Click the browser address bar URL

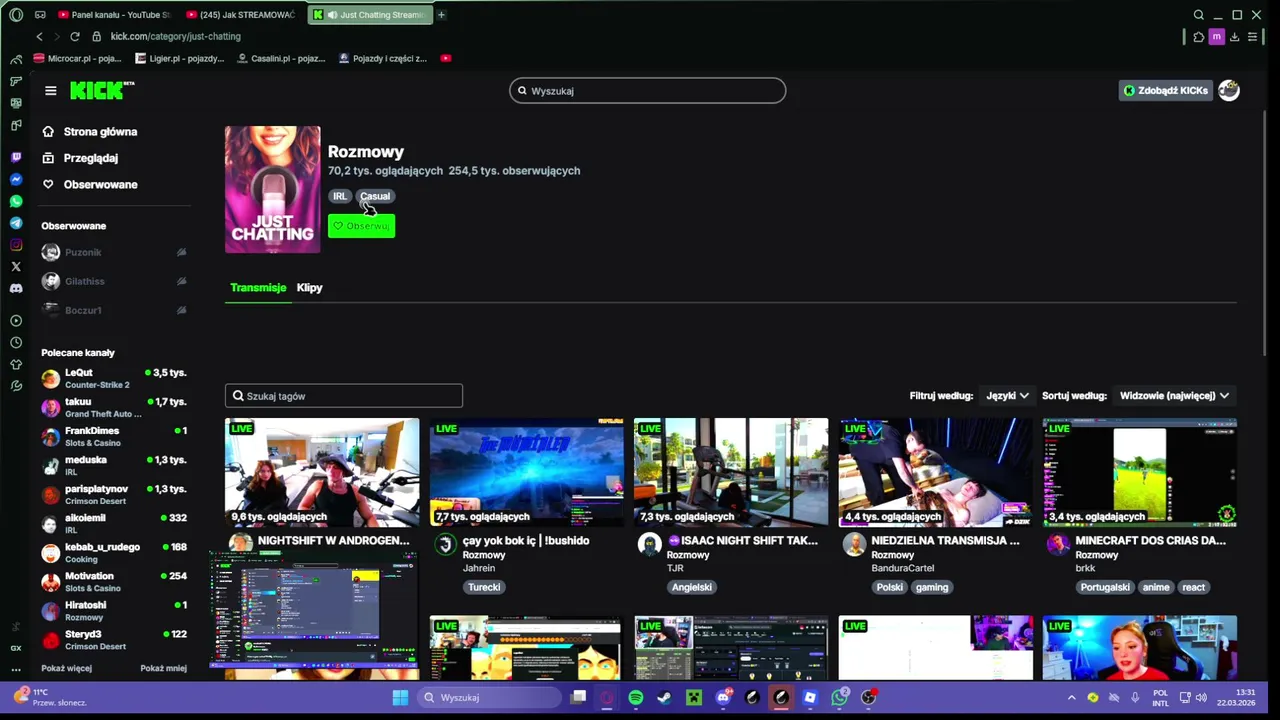(x=175, y=36)
